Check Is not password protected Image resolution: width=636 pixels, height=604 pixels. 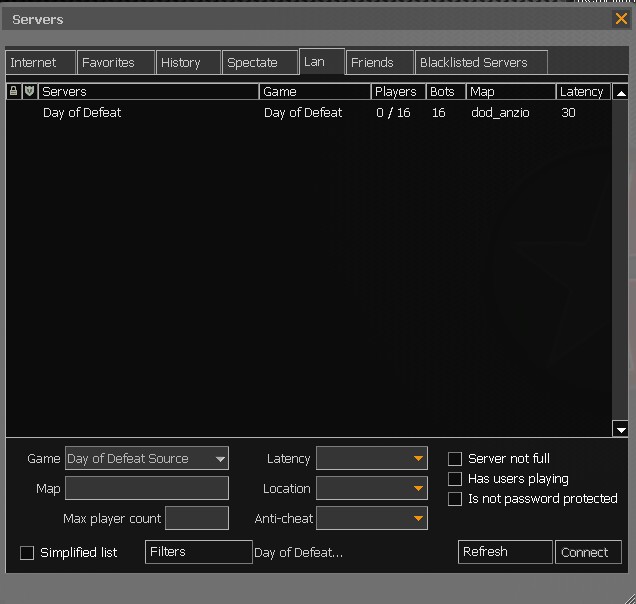[x=455, y=499]
